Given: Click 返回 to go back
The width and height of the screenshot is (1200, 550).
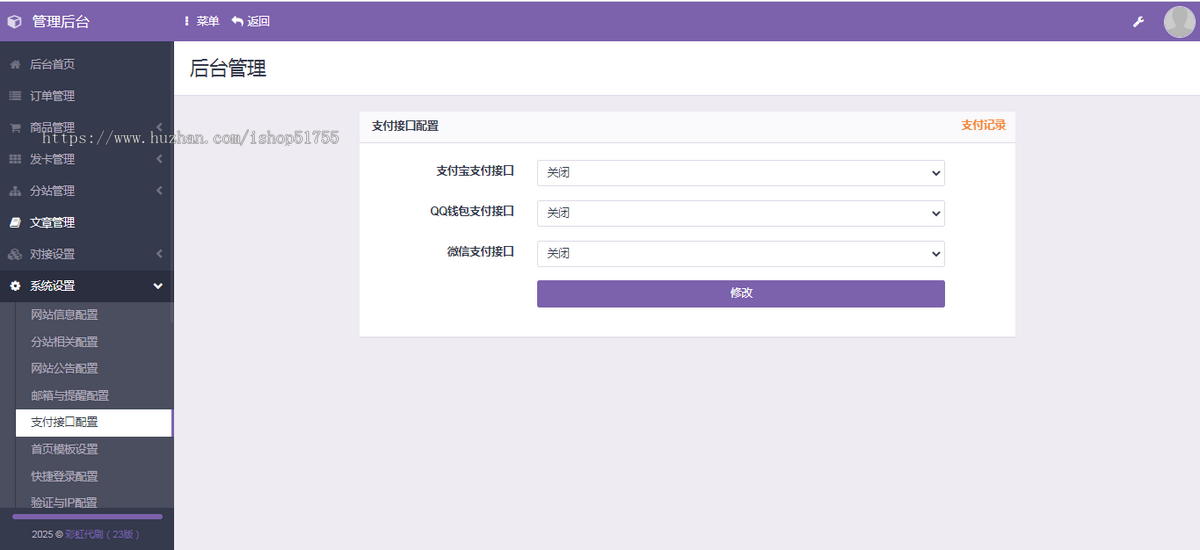Looking at the screenshot, I should pos(251,21).
